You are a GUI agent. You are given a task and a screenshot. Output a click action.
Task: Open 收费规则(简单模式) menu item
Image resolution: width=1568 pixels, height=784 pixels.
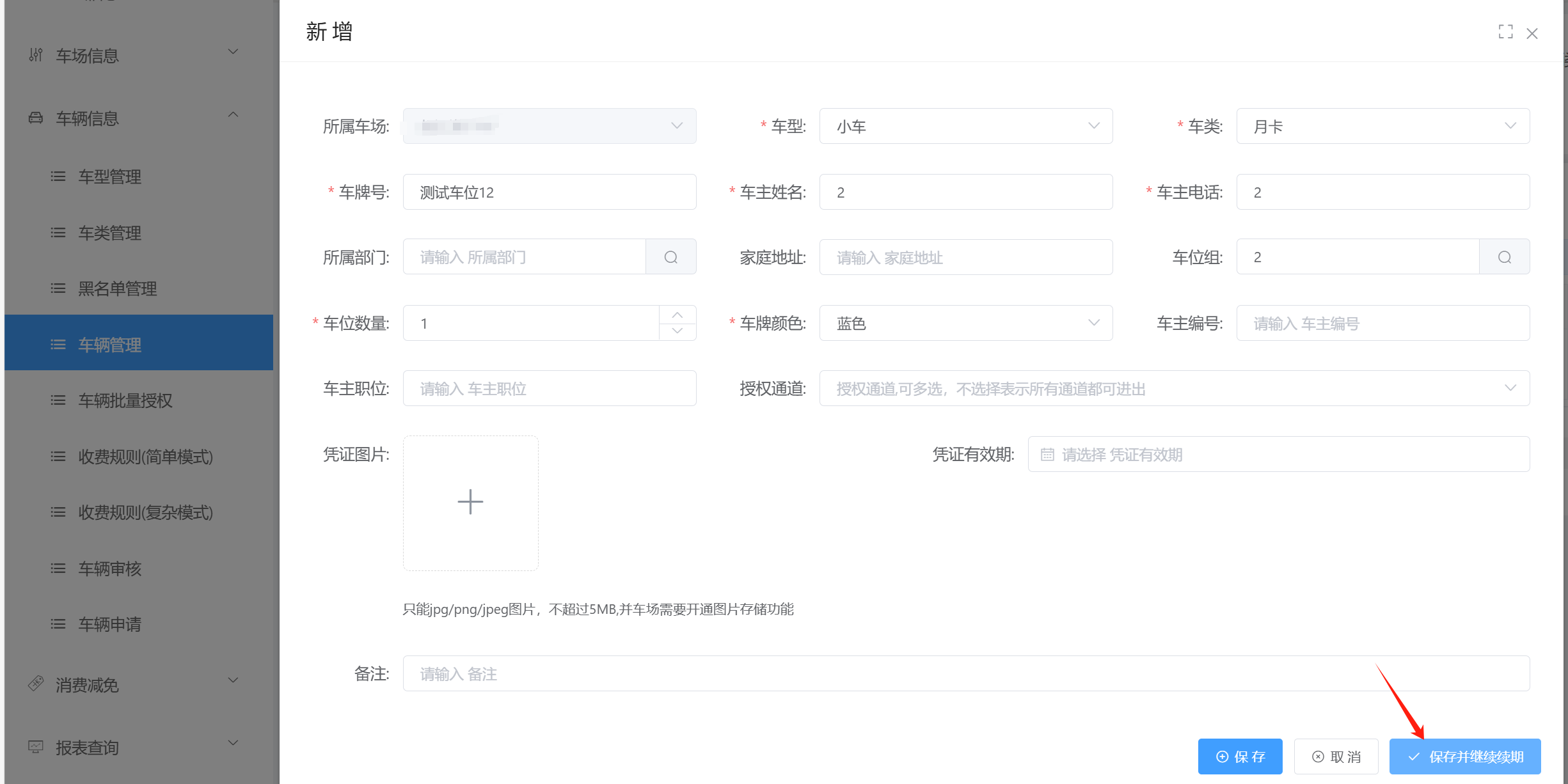(139, 457)
